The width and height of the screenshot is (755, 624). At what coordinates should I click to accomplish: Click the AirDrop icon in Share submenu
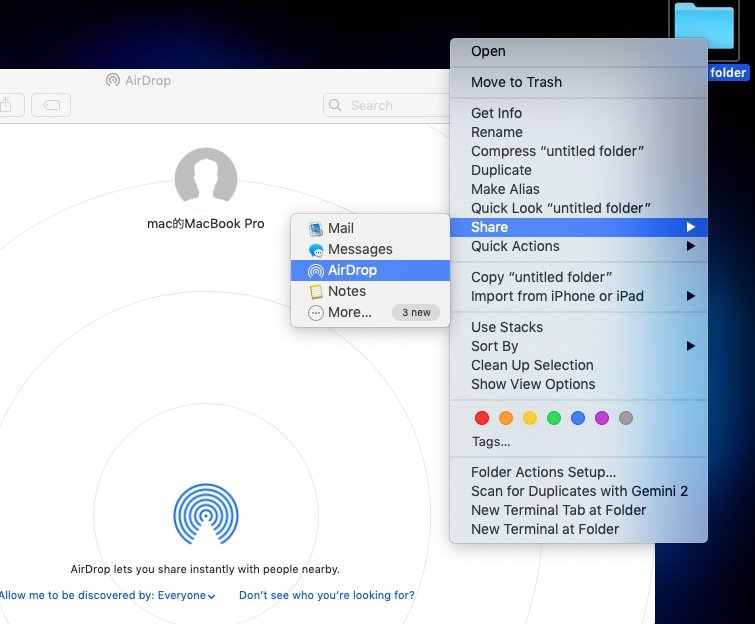316,271
